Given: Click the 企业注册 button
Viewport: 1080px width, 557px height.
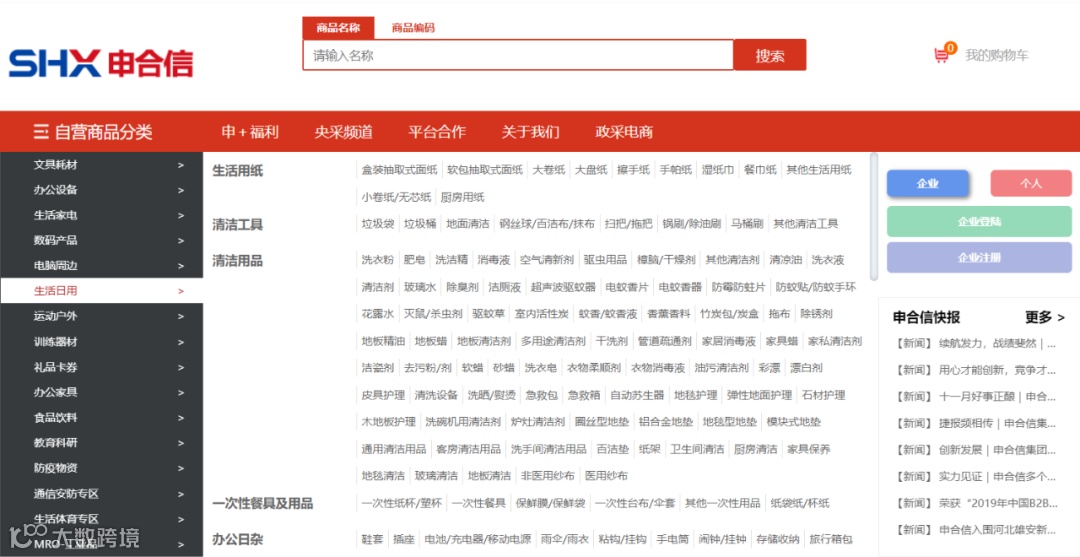Looking at the screenshot, I should (979, 258).
